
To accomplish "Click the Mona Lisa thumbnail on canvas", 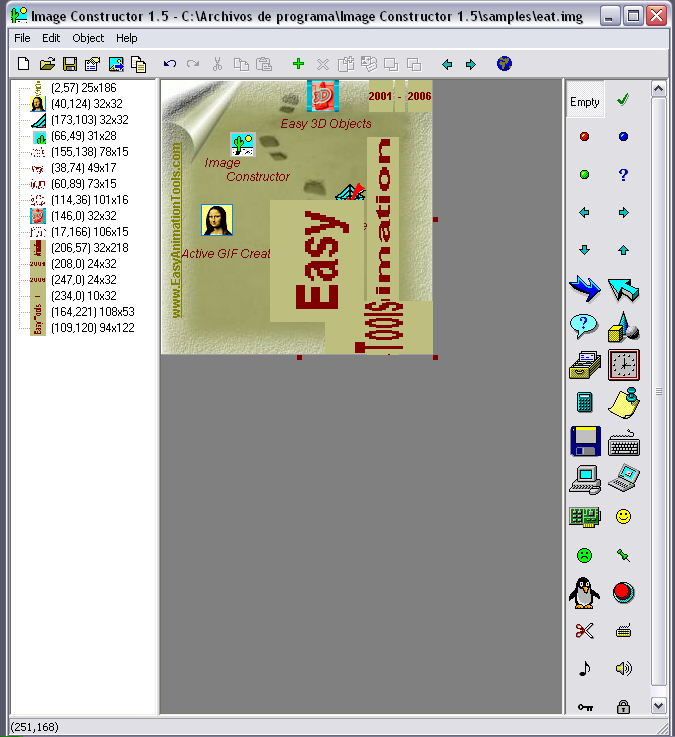I will (x=217, y=220).
